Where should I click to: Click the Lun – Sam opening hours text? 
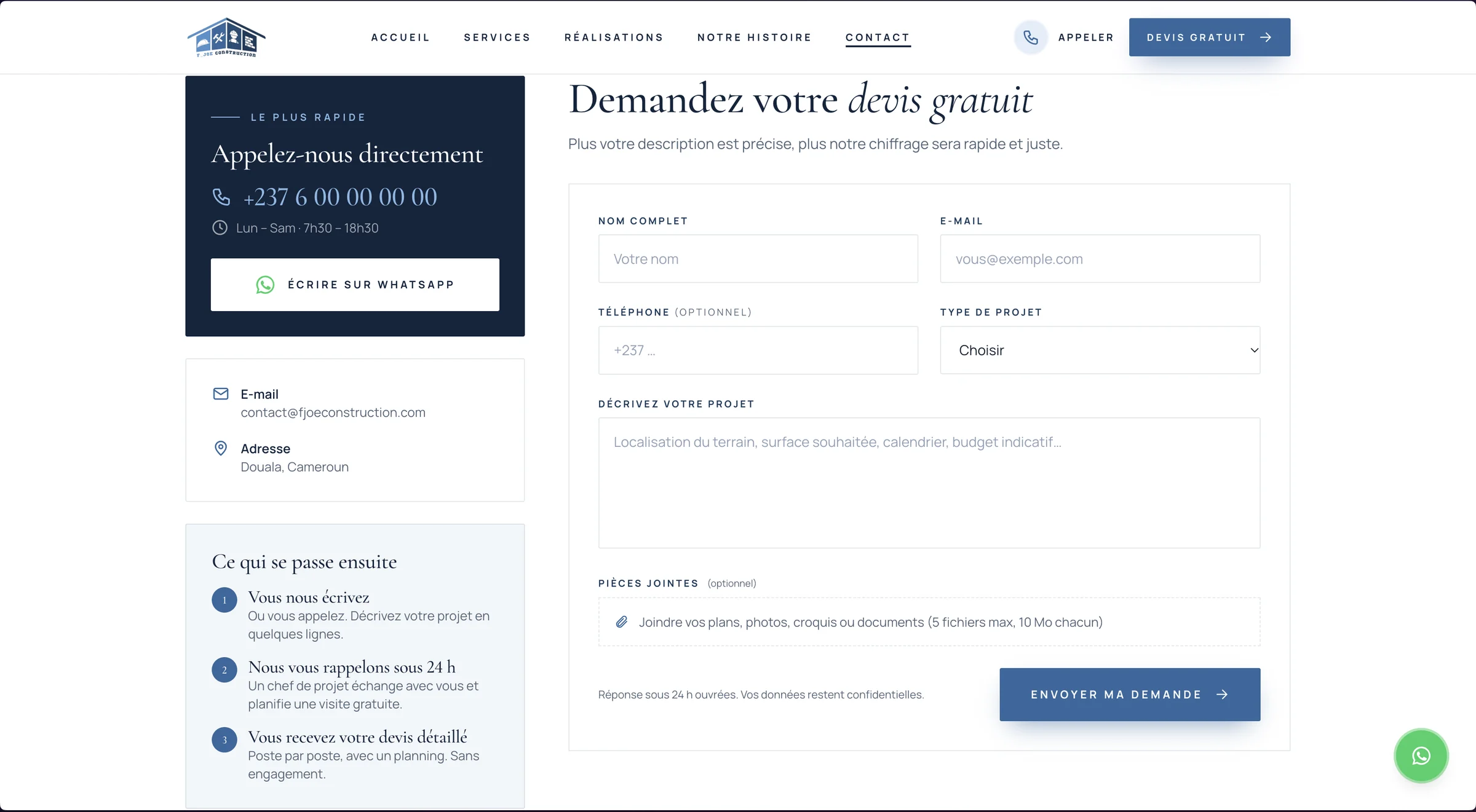pyautogui.click(x=307, y=228)
